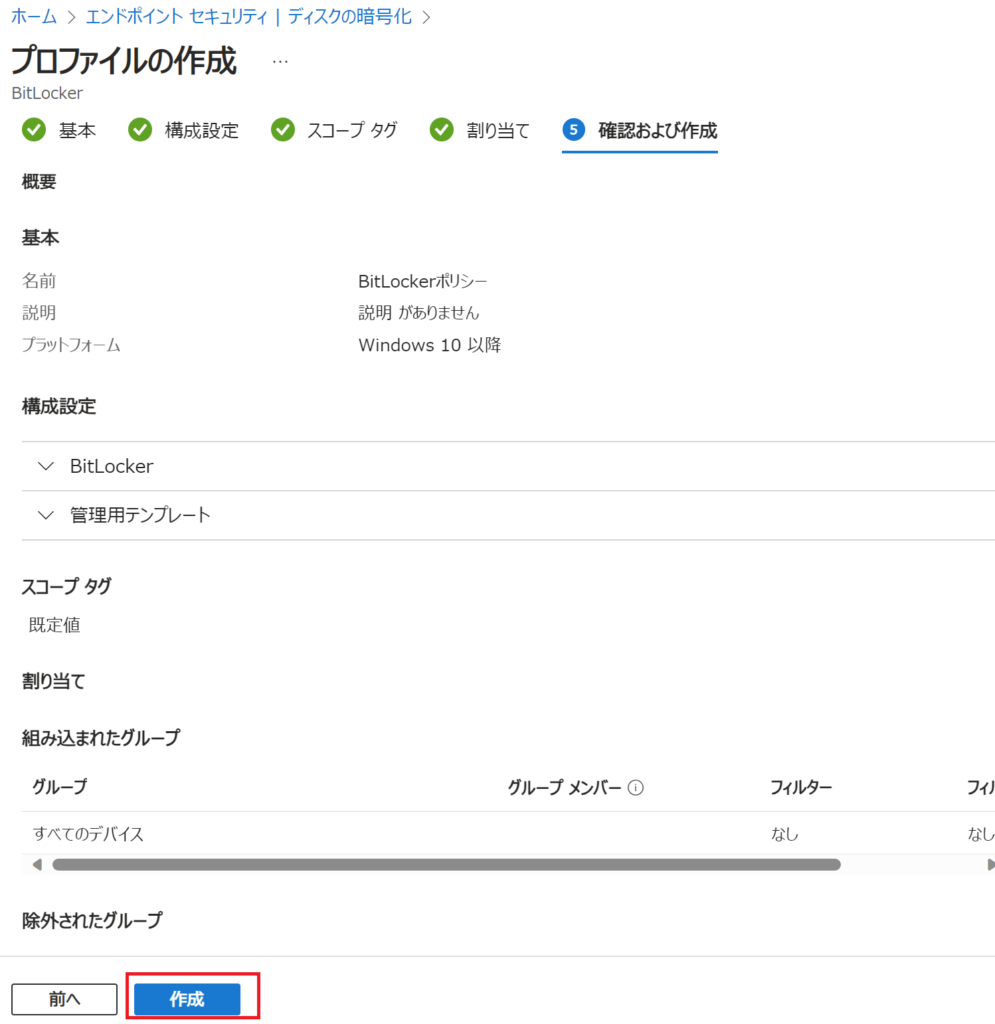The image size is (995, 1024).
Task: Click the step 5 number circle
Action: pyautogui.click(x=573, y=130)
